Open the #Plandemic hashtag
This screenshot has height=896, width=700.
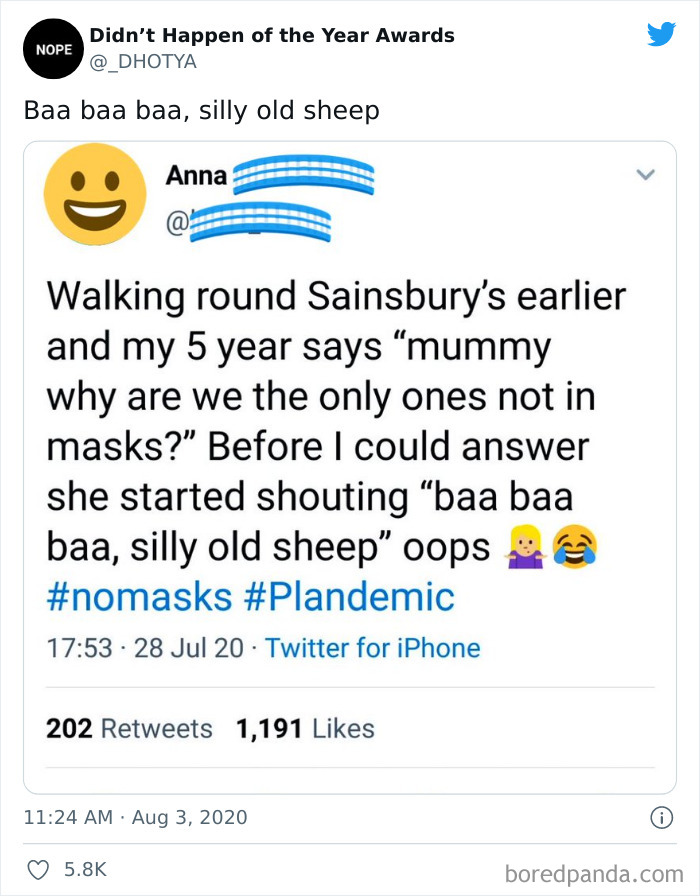(x=349, y=597)
